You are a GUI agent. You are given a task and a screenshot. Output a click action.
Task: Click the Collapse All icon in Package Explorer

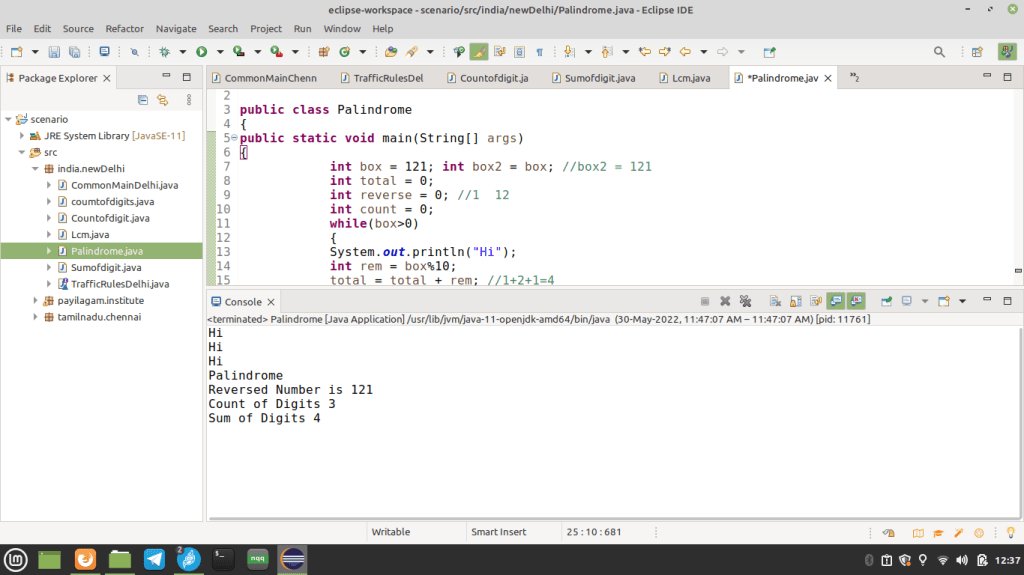(x=143, y=100)
